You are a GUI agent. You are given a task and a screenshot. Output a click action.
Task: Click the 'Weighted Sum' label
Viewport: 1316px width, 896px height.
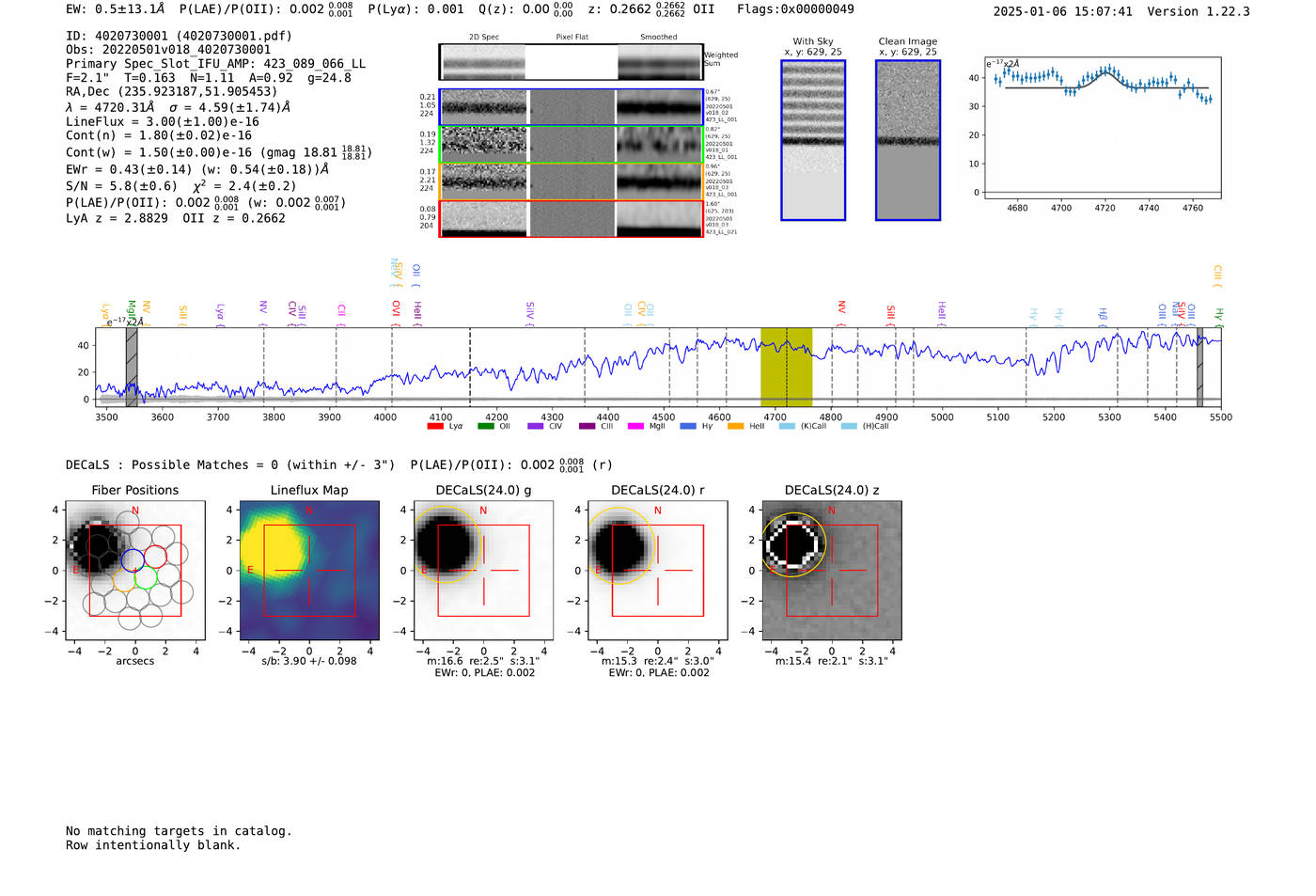point(721,59)
